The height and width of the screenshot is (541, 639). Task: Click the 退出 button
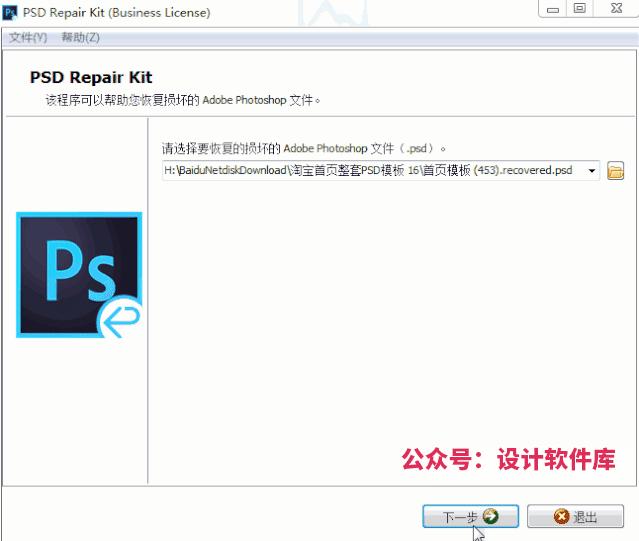pyautogui.click(x=575, y=517)
